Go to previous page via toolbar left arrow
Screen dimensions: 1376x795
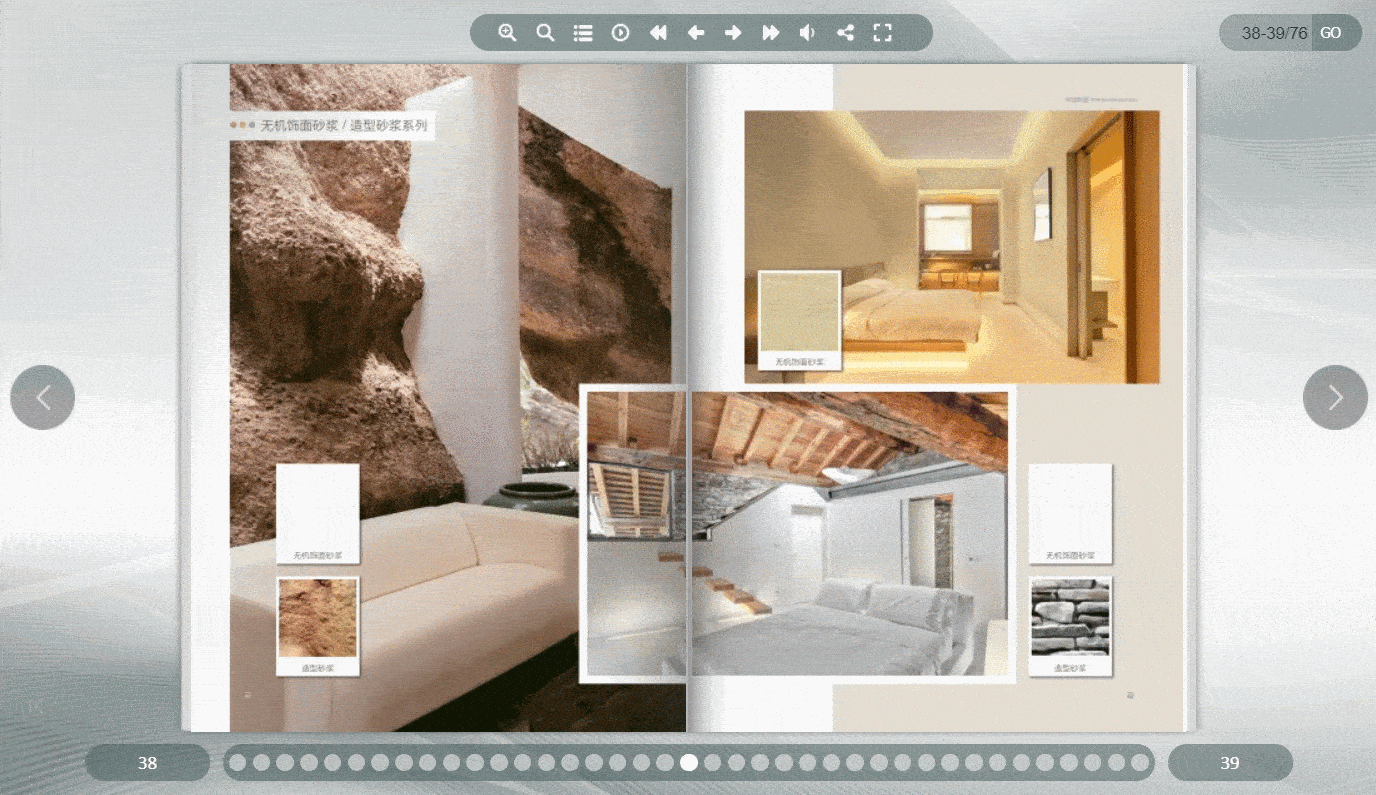coord(696,32)
